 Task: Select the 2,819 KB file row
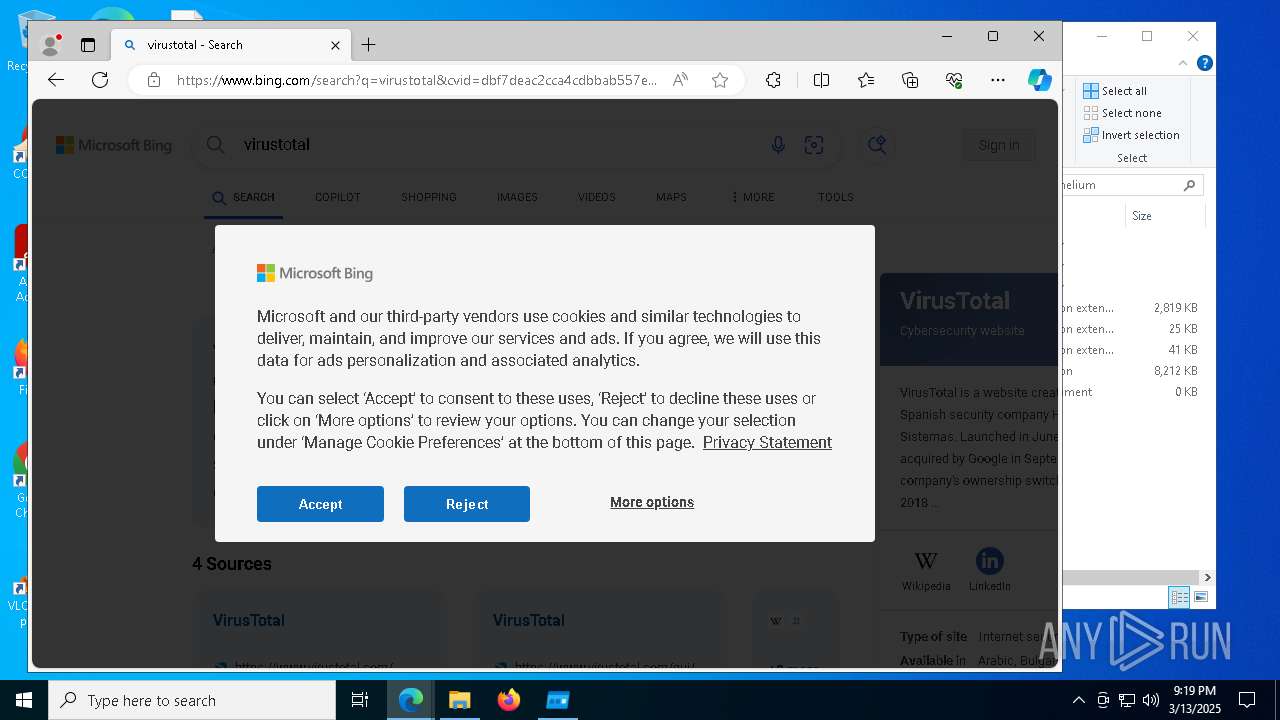1132,308
